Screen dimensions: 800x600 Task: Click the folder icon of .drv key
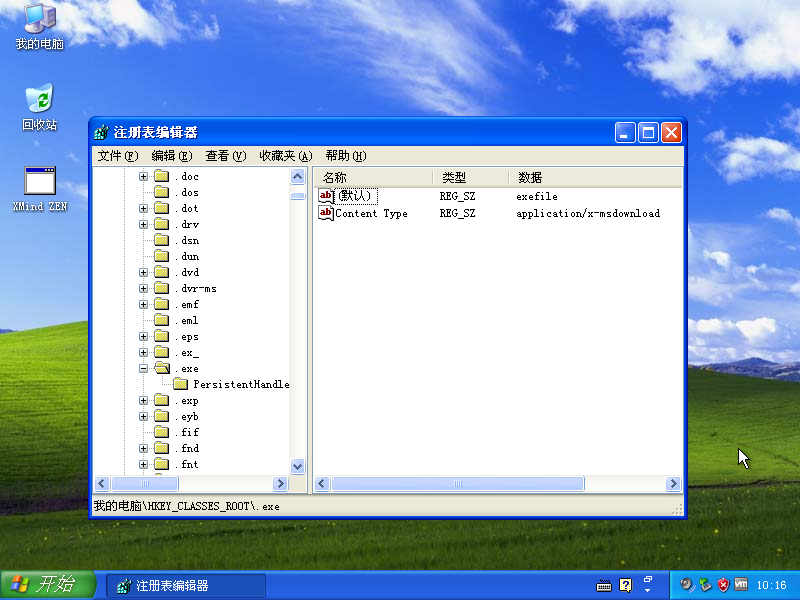(x=162, y=224)
